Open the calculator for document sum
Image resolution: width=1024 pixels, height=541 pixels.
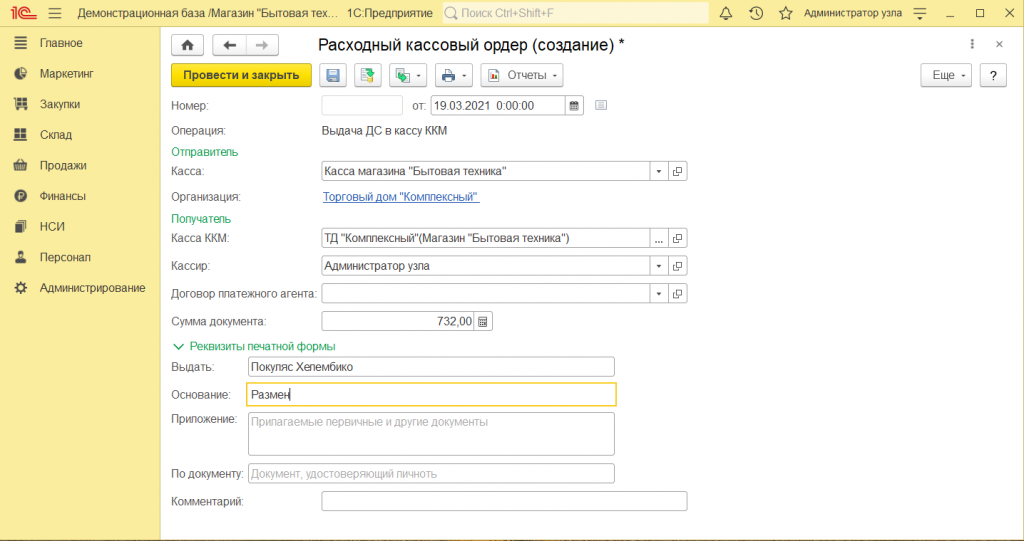tap(484, 322)
